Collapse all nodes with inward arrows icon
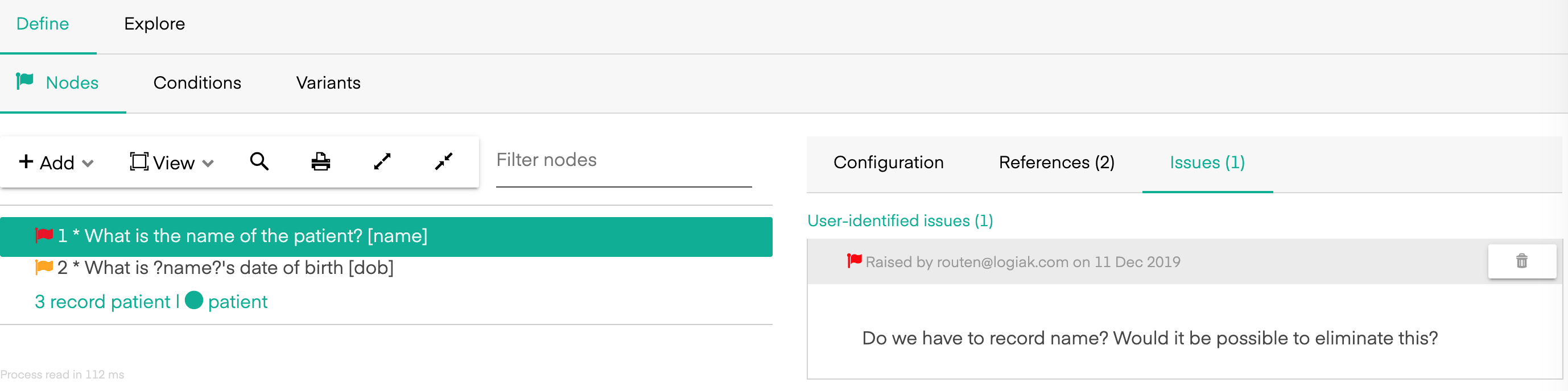Image resolution: width=1568 pixels, height=391 pixels. click(x=444, y=162)
